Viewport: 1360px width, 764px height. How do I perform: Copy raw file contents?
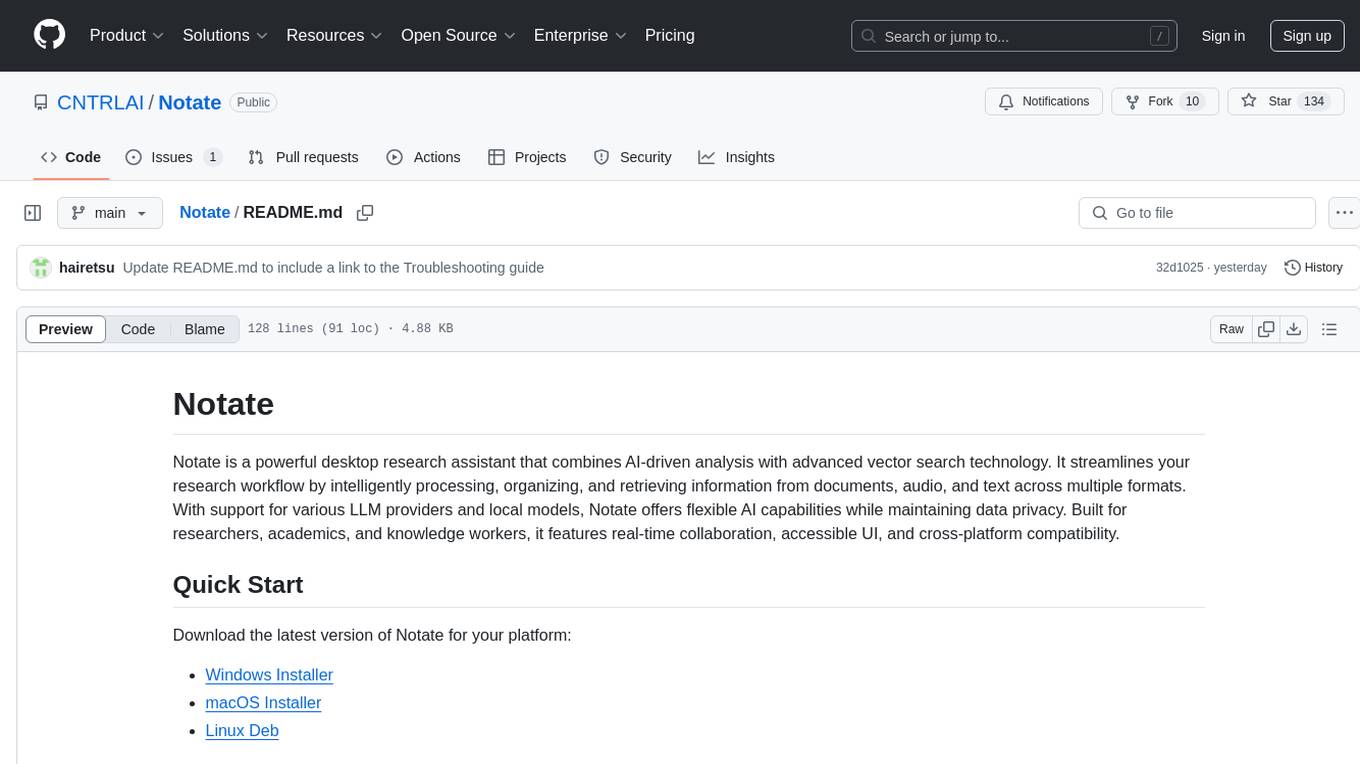1266,329
